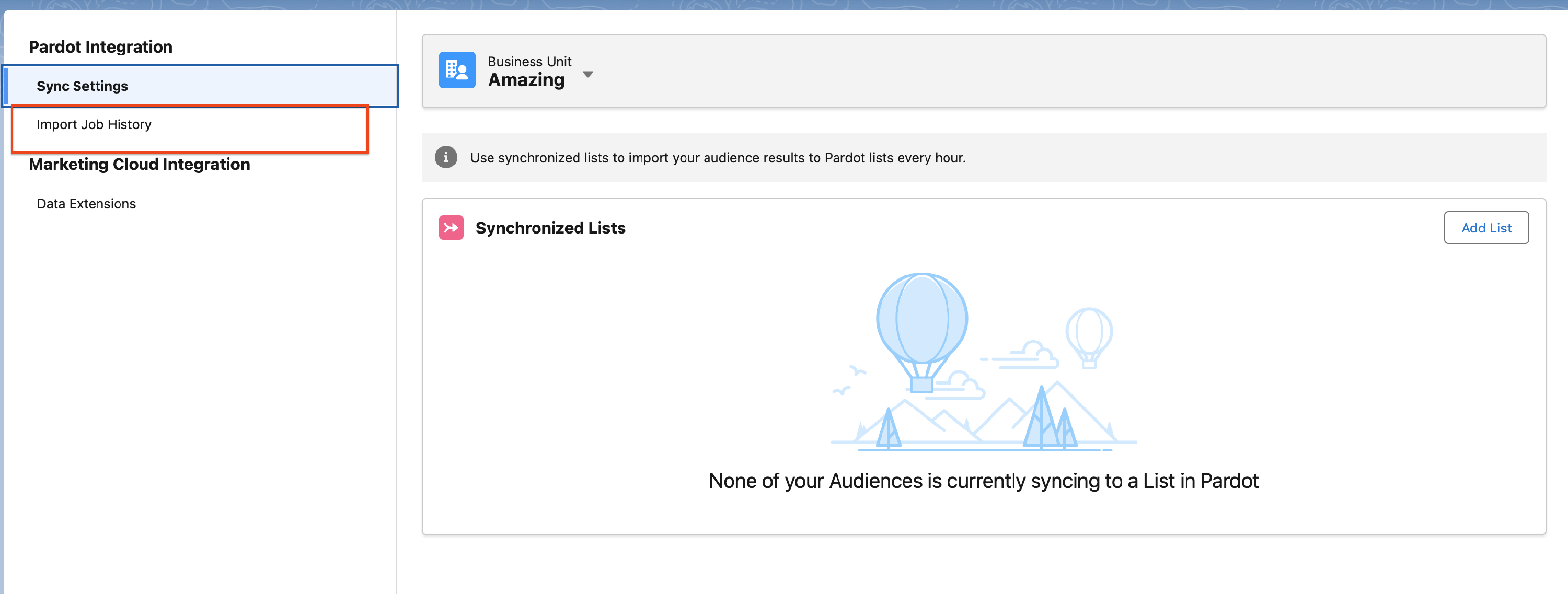Click the Business Unit label text
The width and height of the screenshot is (1568, 594).
click(529, 62)
